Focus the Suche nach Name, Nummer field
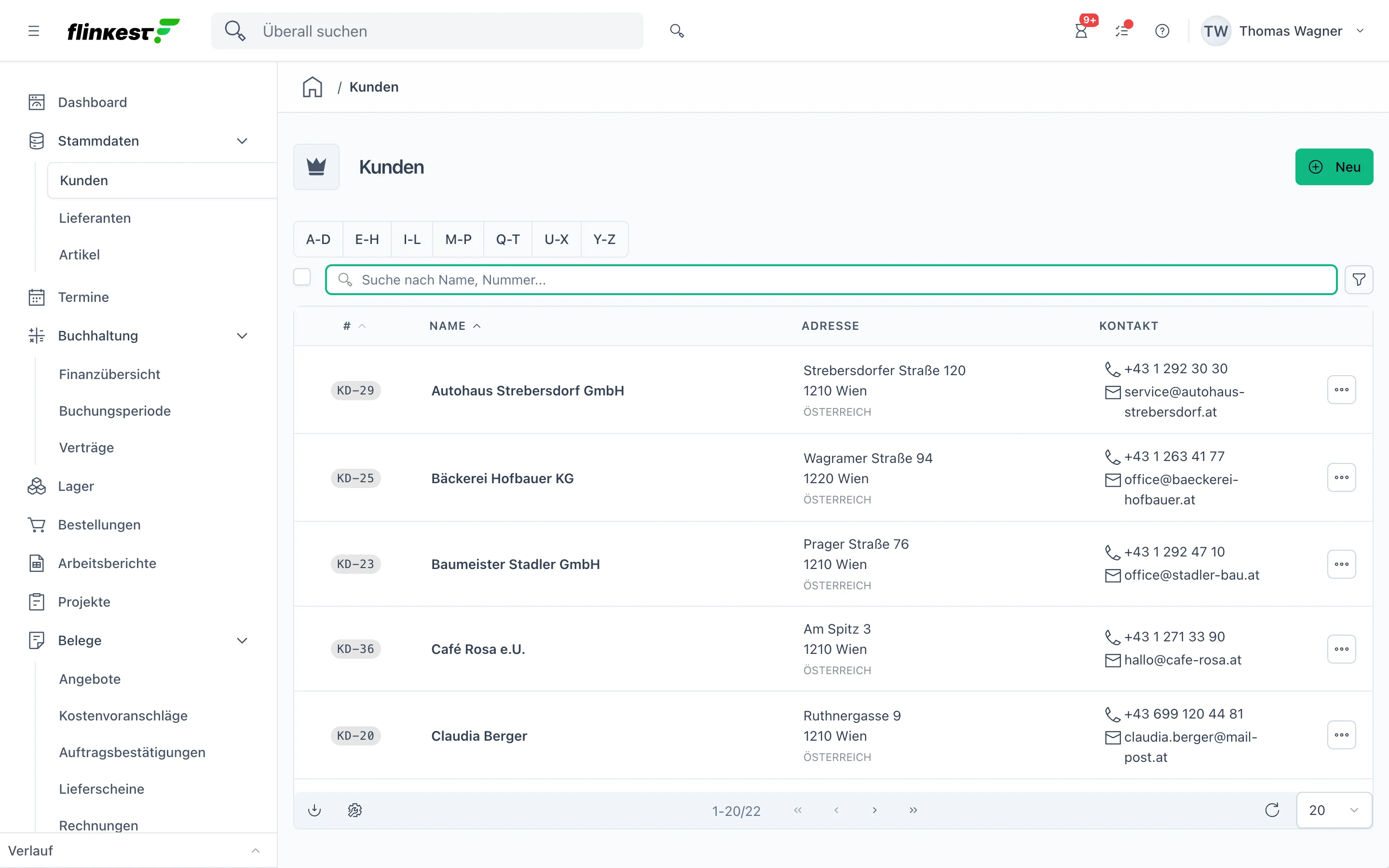This screenshot has width=1389, height=868. point(831,280)
